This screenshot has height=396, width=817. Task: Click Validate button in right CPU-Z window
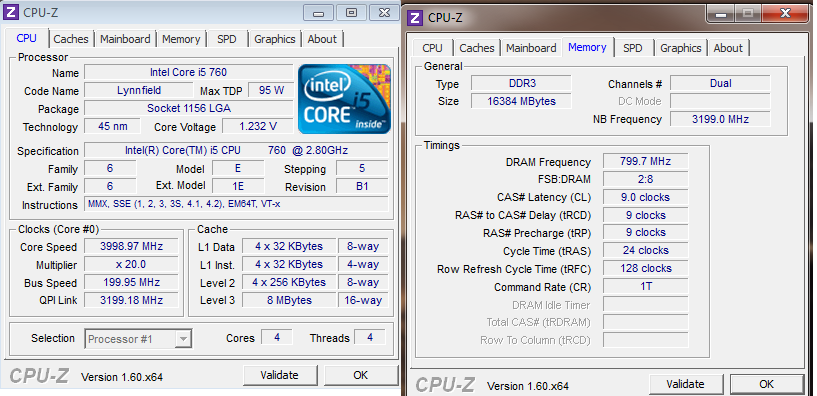click(x=685, y=385)
